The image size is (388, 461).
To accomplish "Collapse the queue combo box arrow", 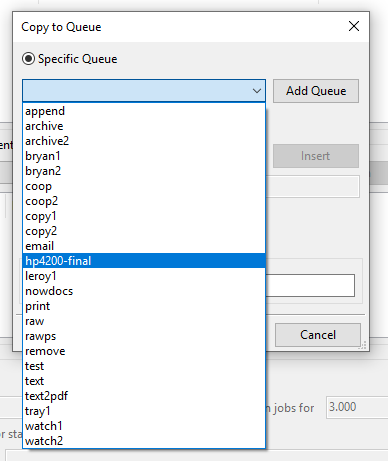I will click(x=257, y=91).
